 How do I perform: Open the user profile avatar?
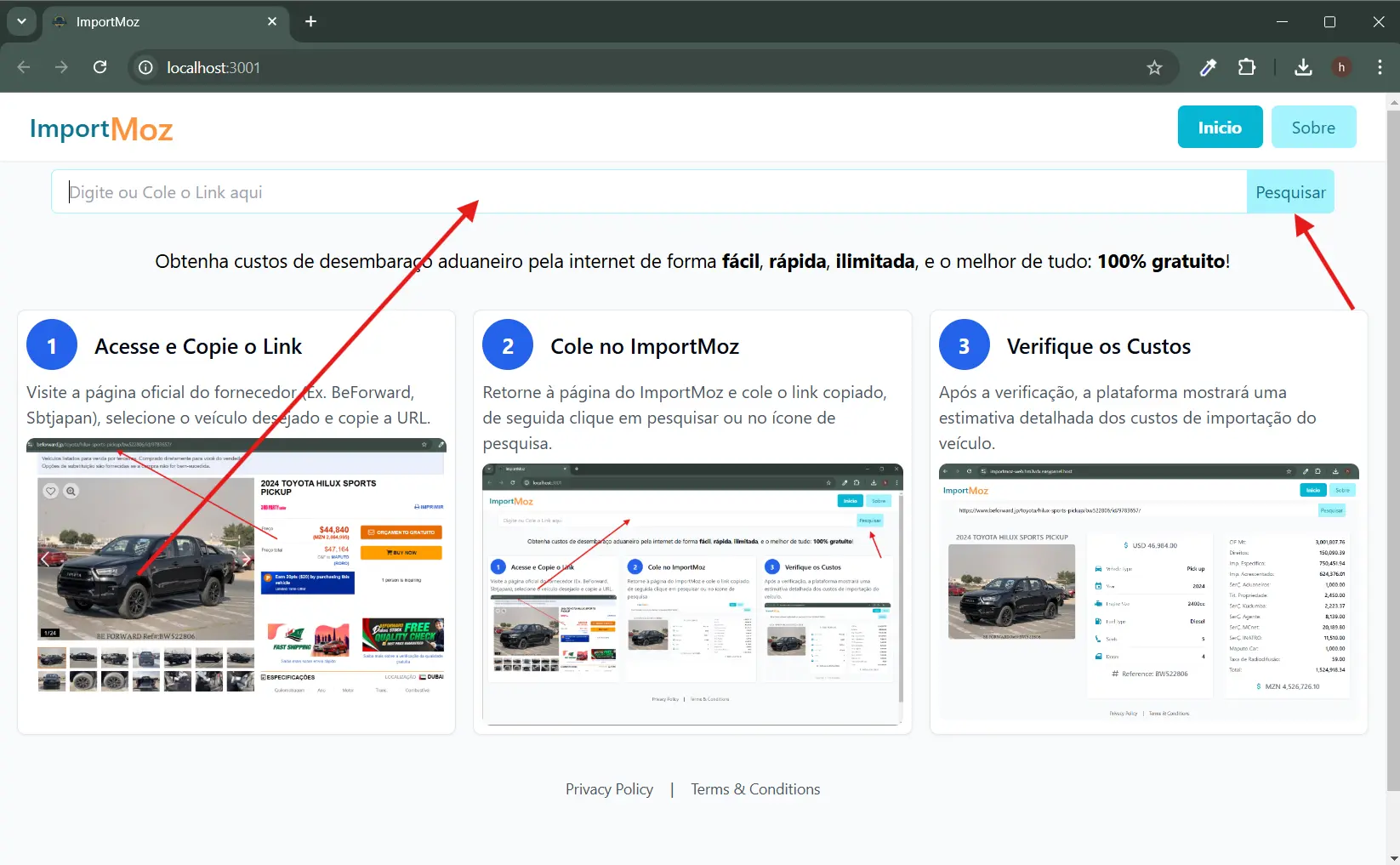tap(1341, 67)
